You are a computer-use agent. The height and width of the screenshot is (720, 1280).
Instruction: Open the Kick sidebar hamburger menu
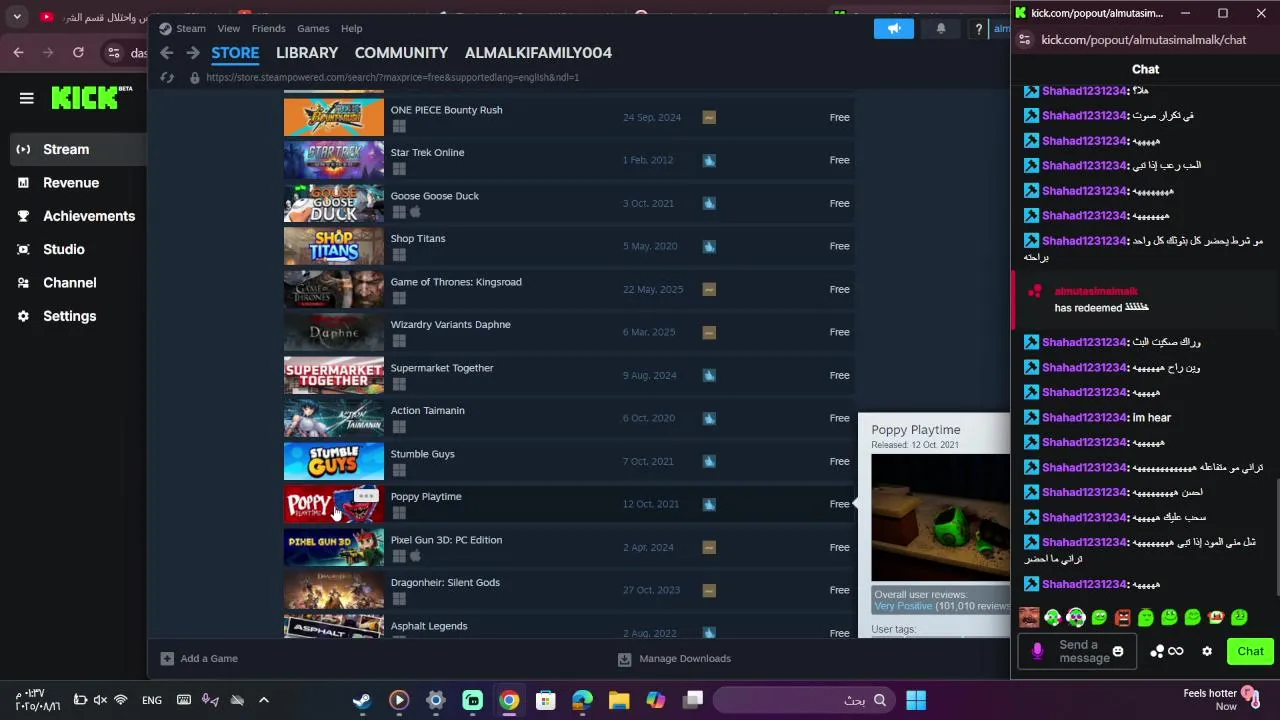pos(27,98)
